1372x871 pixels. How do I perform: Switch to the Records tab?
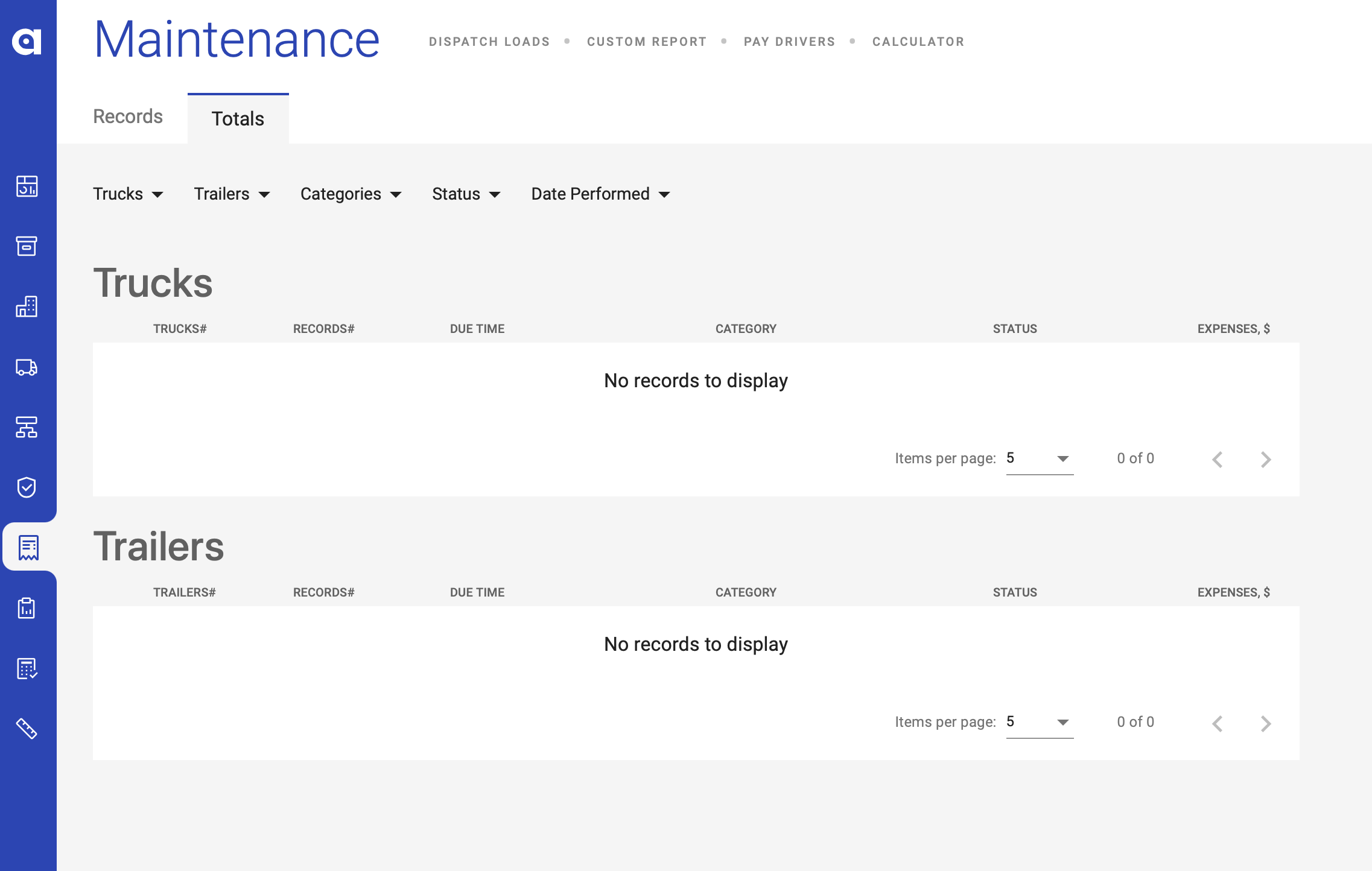coord(128,116)
